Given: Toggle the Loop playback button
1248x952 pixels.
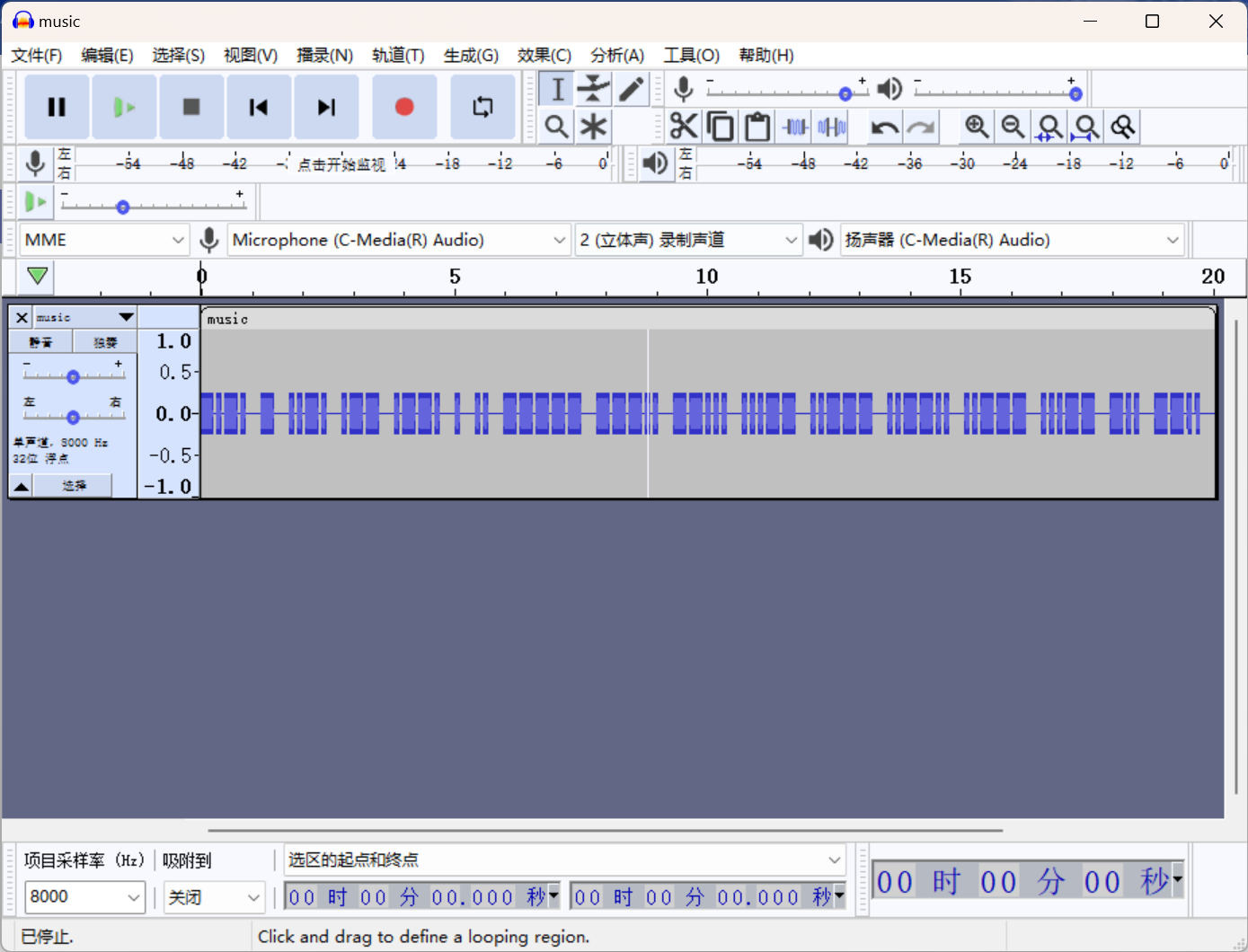Looking at the screenshot, I should pyautogui.click(x=482, y=108).
